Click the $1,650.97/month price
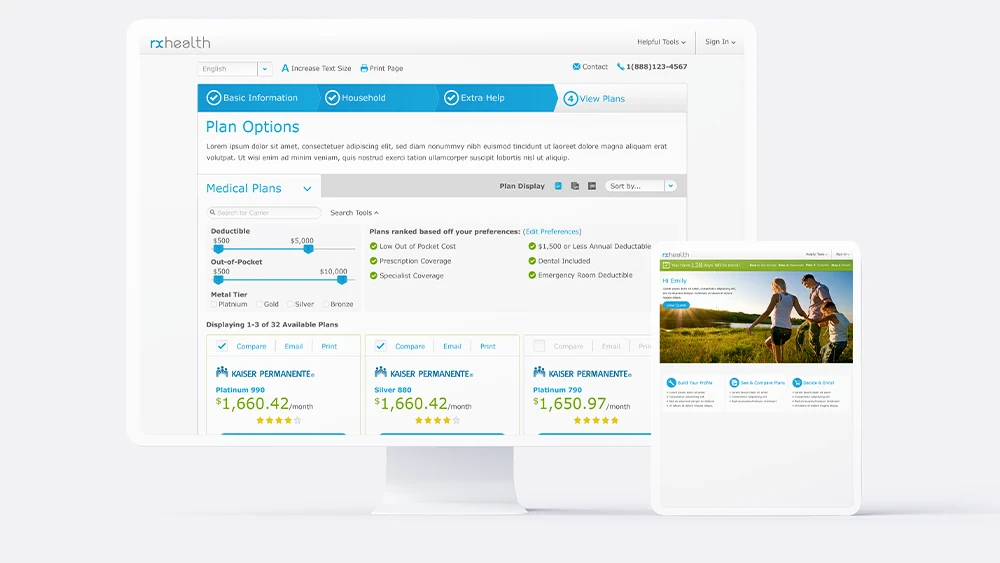Image resolution: width=1000 pixels, height=563 pixels. [582, 404]
